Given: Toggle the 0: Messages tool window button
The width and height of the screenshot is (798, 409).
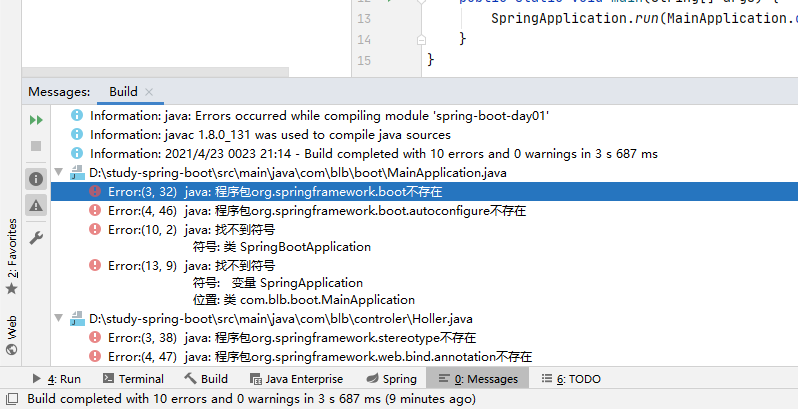Looking at the screenshot, I should click(478, 379).
